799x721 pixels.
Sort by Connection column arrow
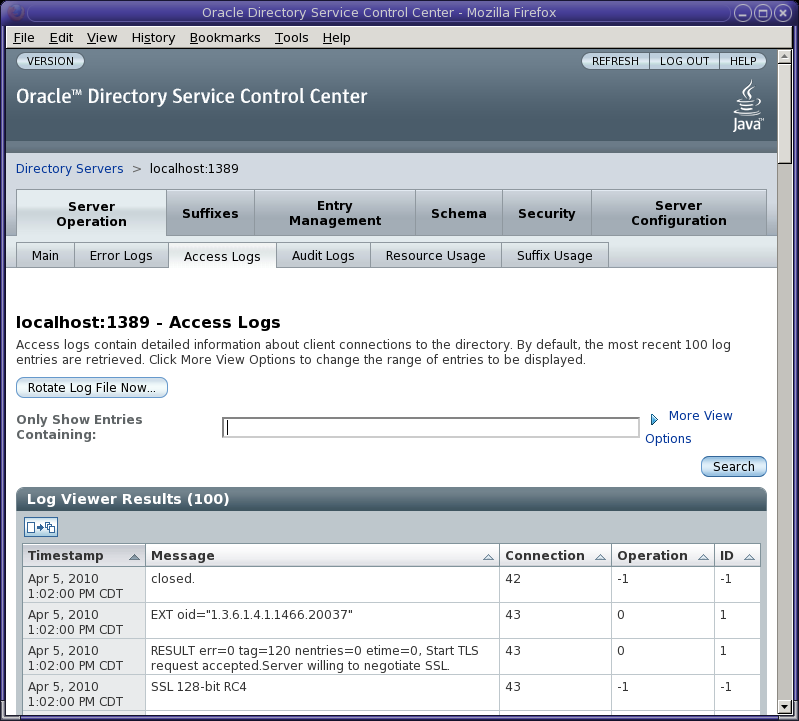coord(600,557)
